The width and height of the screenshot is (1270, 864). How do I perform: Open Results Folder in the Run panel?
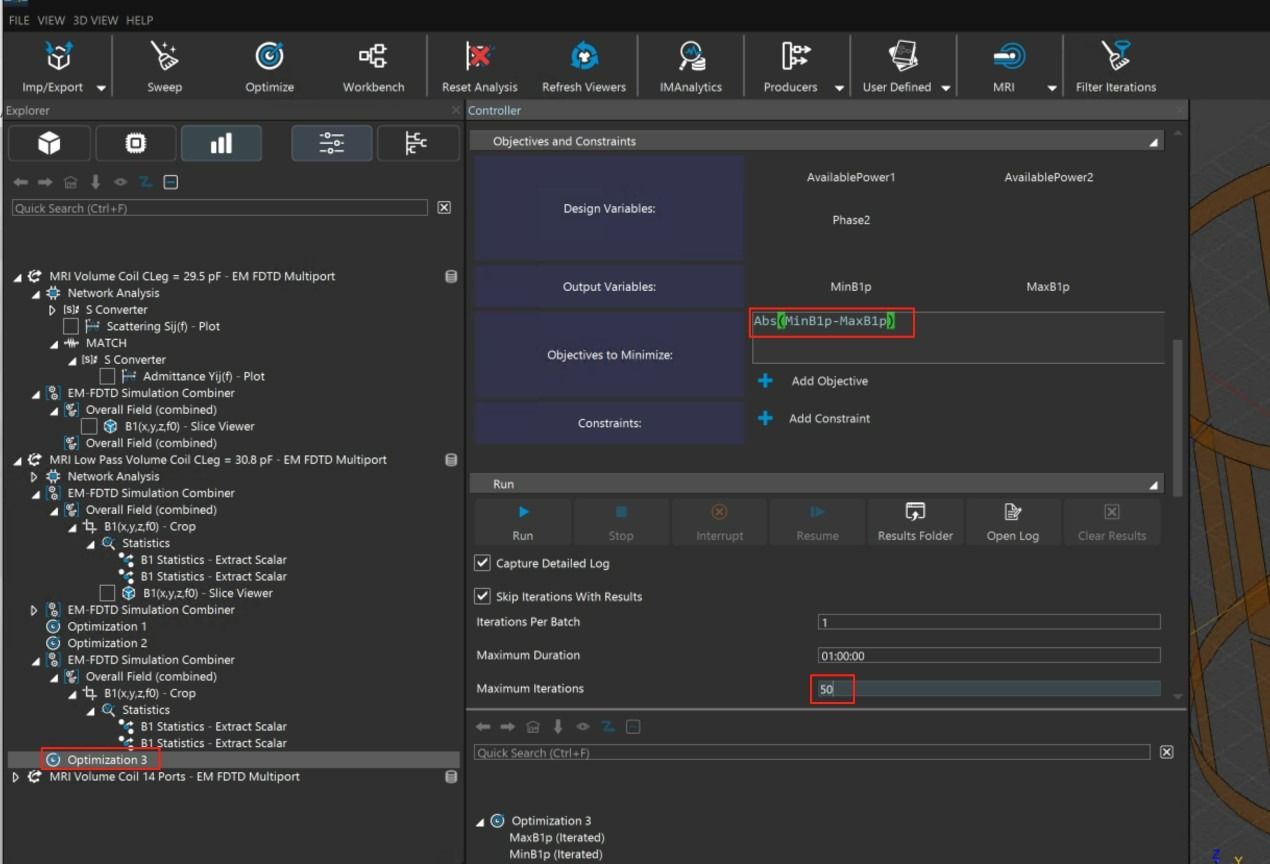915,522
